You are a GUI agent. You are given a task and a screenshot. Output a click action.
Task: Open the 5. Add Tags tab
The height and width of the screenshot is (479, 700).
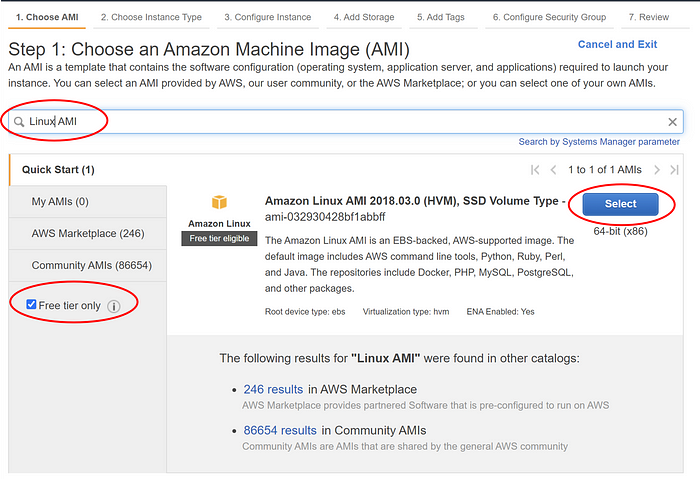point(441,17)
